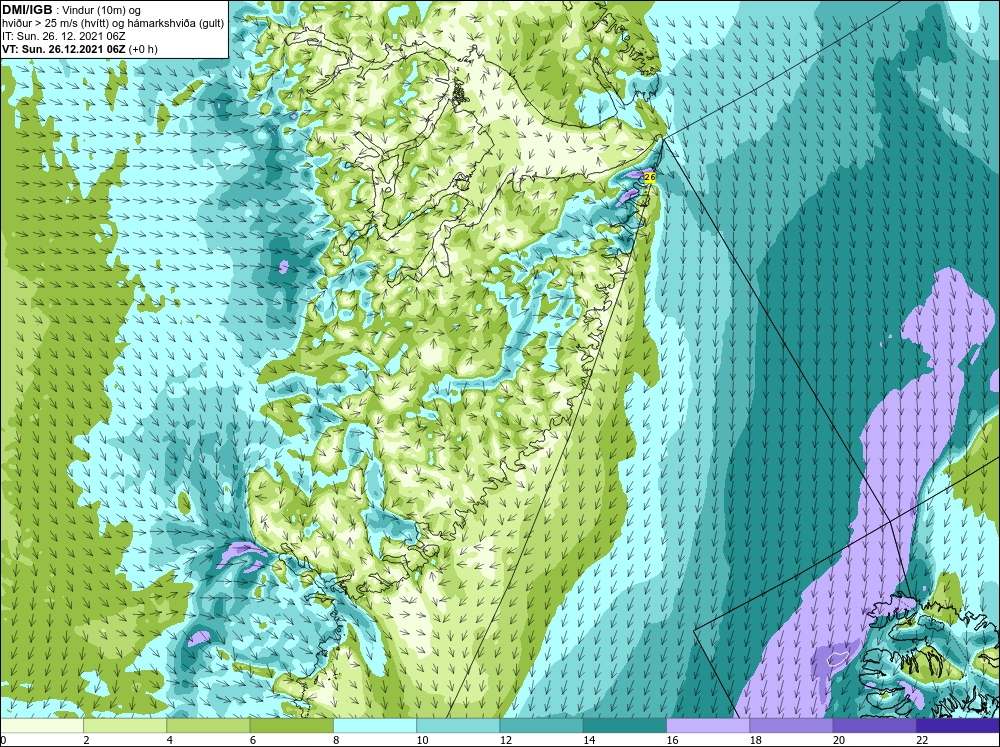Click the 8–10 m/s light cyan legend swatch

pos(375,725)
